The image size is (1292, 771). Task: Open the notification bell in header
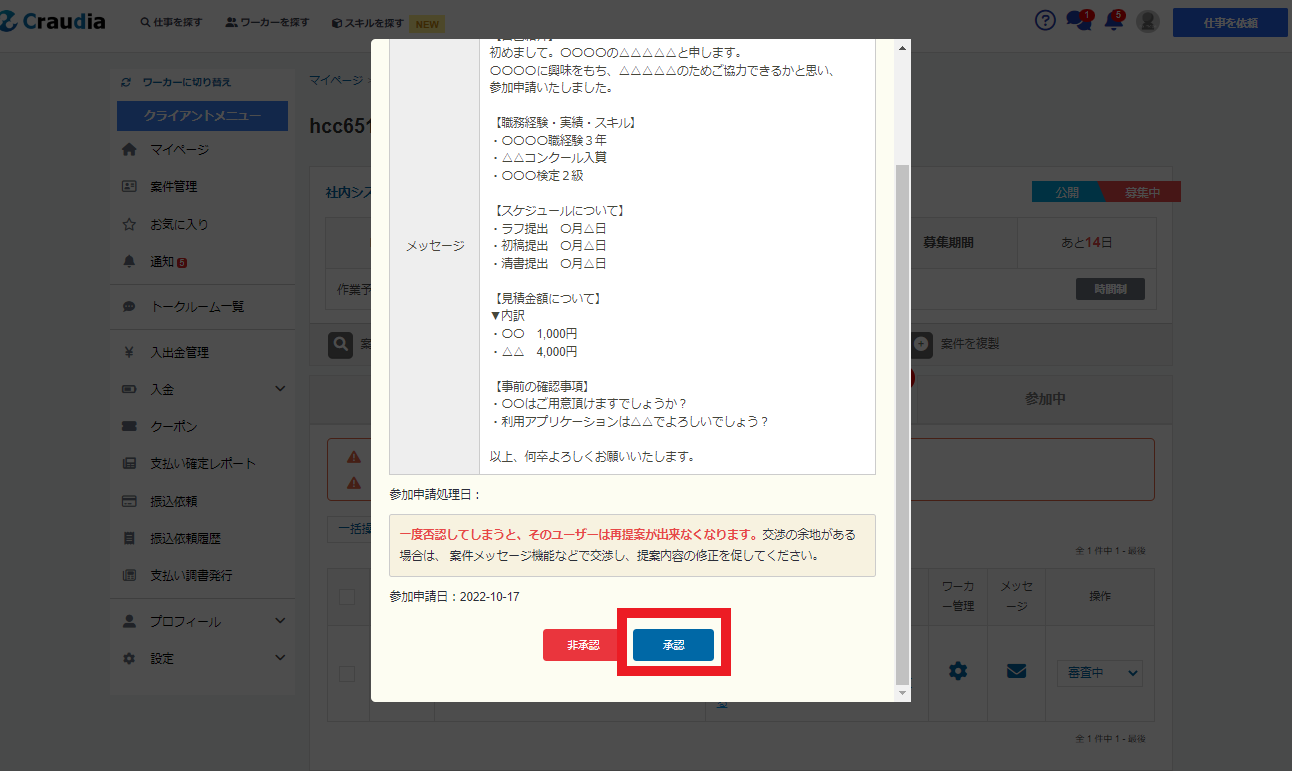pos(1114,21)
